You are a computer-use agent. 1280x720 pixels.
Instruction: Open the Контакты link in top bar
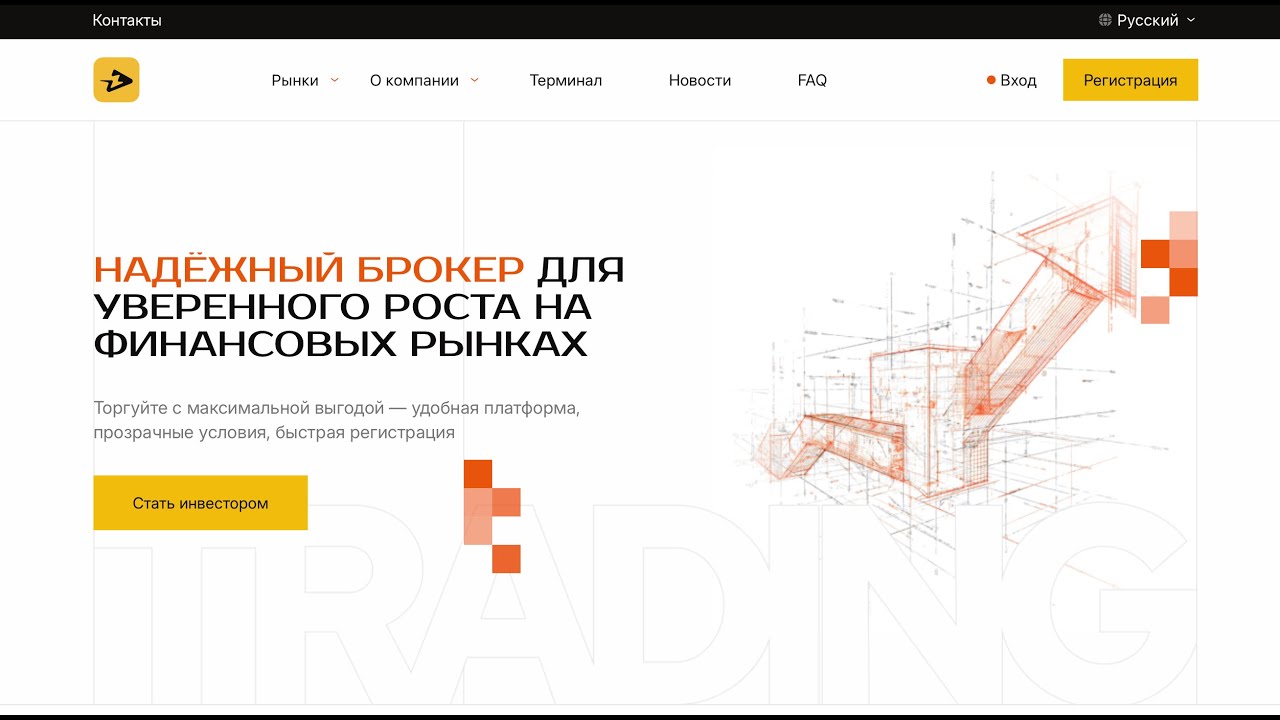[127, 20]
